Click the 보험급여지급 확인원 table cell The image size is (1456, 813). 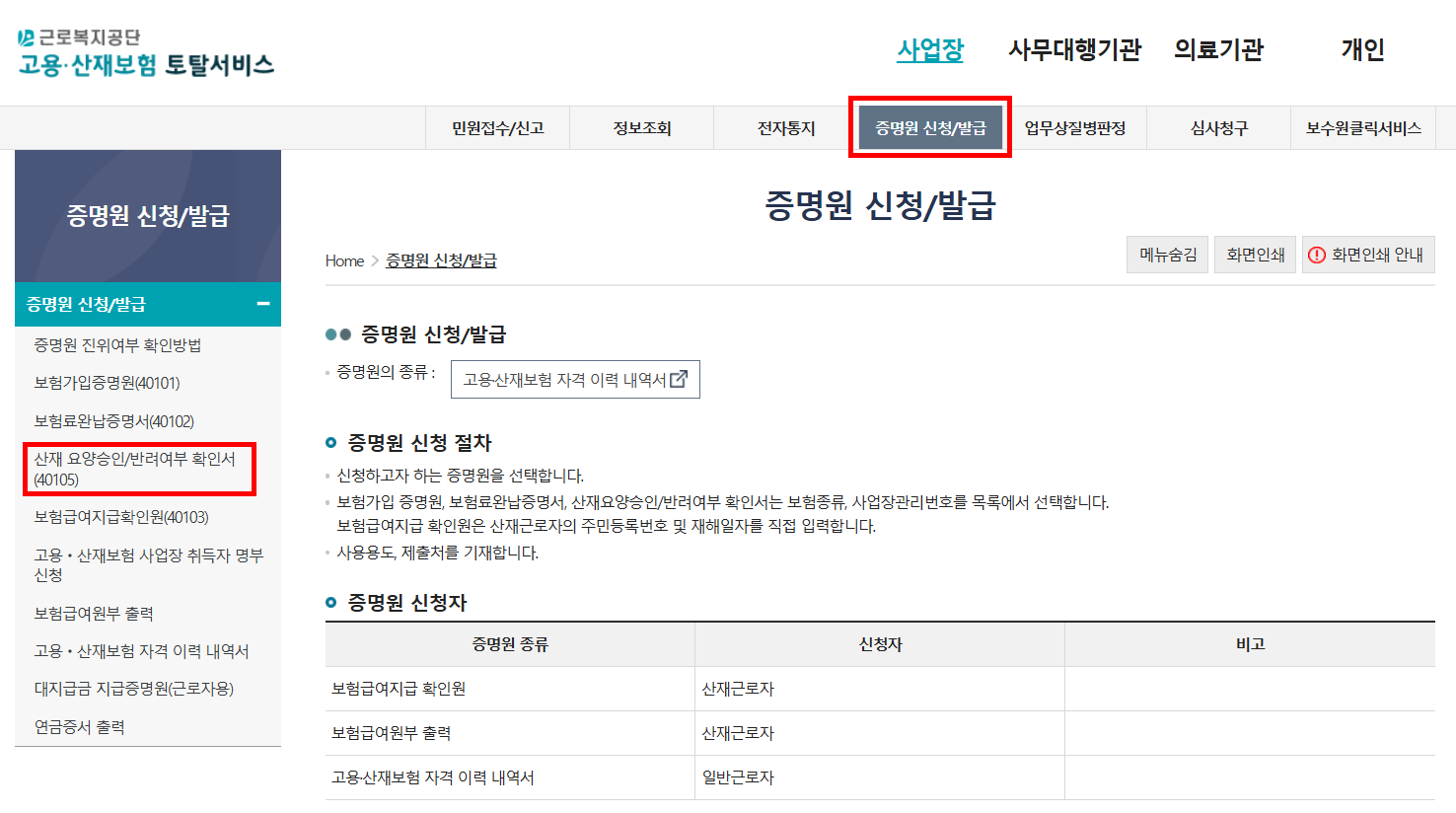coord(510,689)
